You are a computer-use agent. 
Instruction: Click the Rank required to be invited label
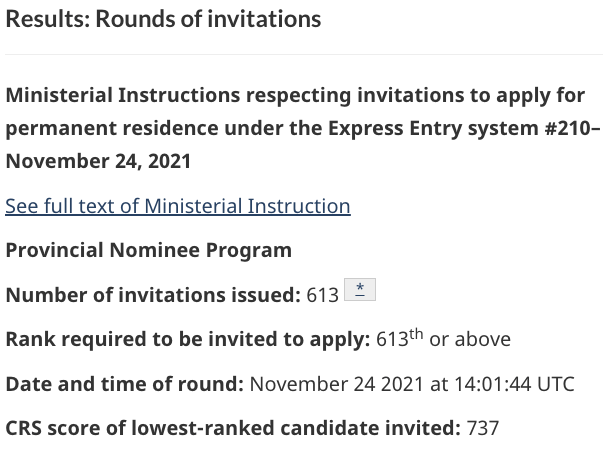pos(188,339)
